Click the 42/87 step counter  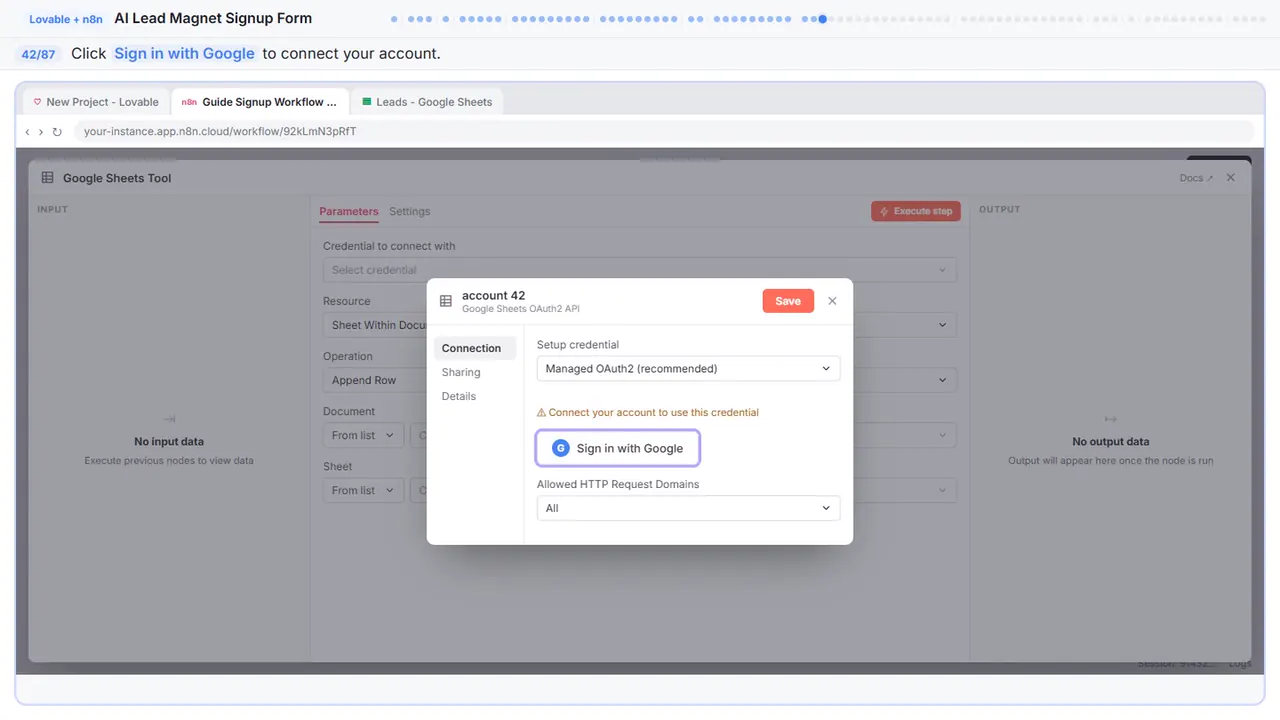(x=38, y=54)
